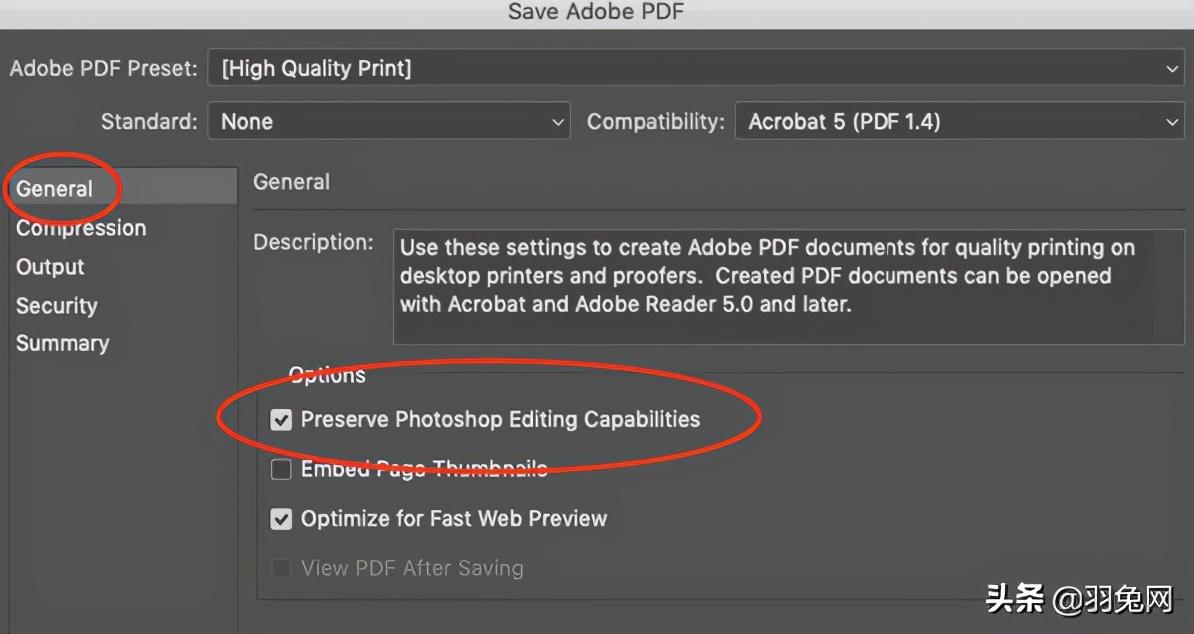Click the Description label text
1194x634 pixels.
pyautogui.click(x=313, y=242)
